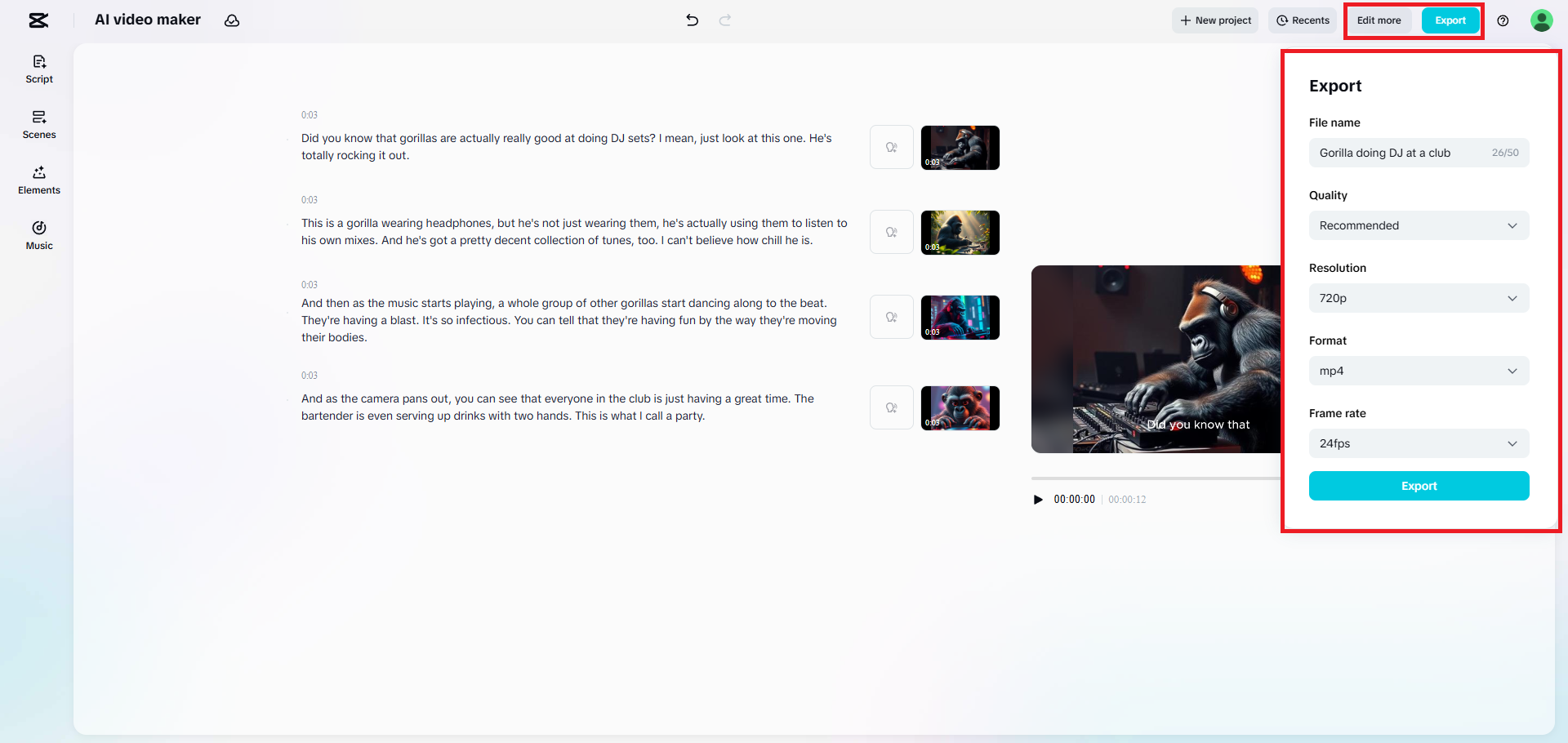This screenshot has width=1568, height=743.
Task: Start a New project
Action: [1214, 20]
